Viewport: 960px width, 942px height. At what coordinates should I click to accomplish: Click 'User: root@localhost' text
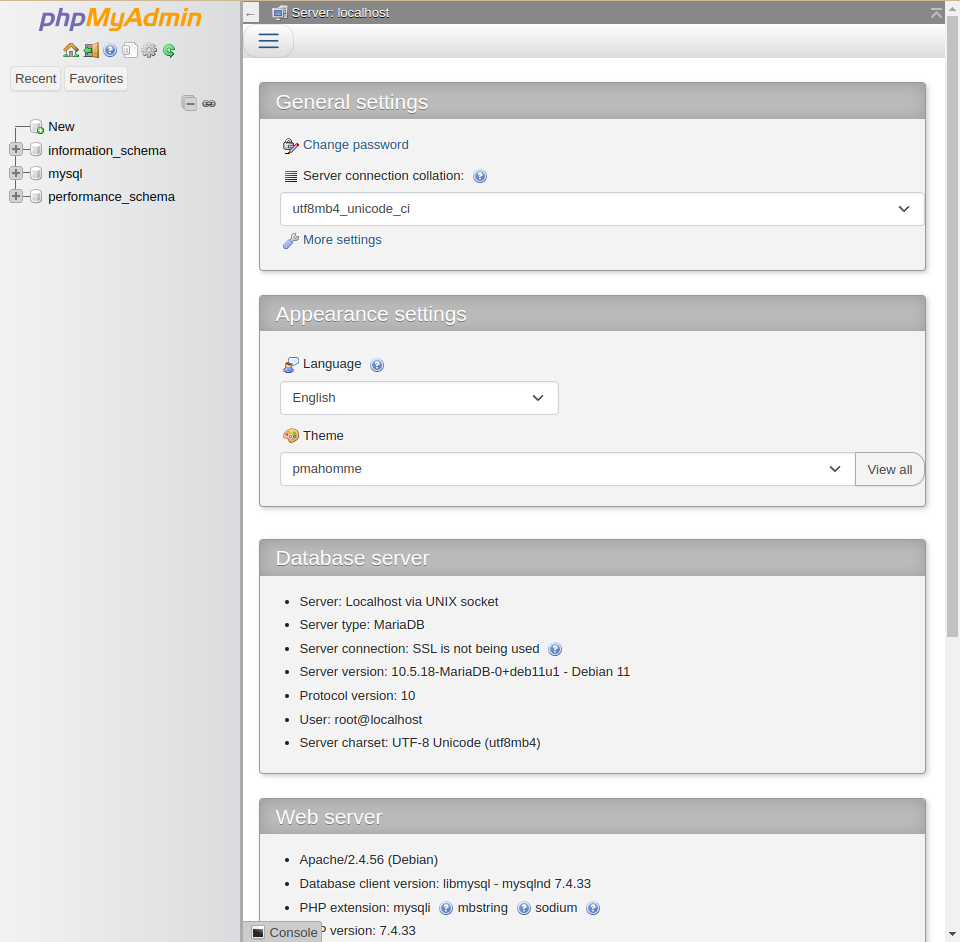pos(361,720)
